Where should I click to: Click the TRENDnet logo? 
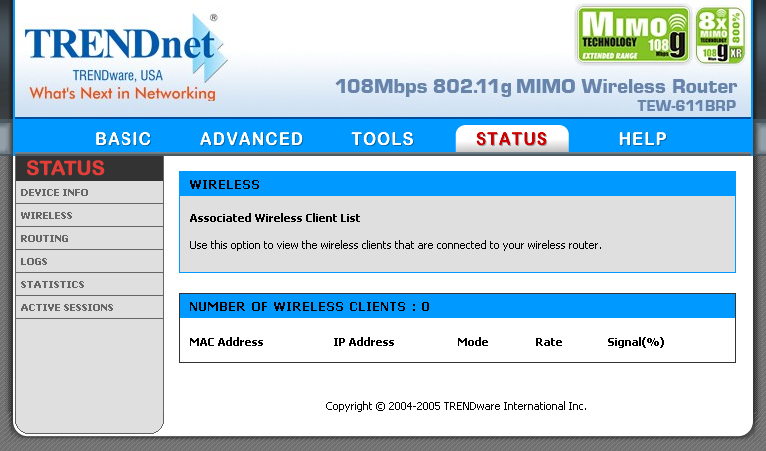point(126,57)
